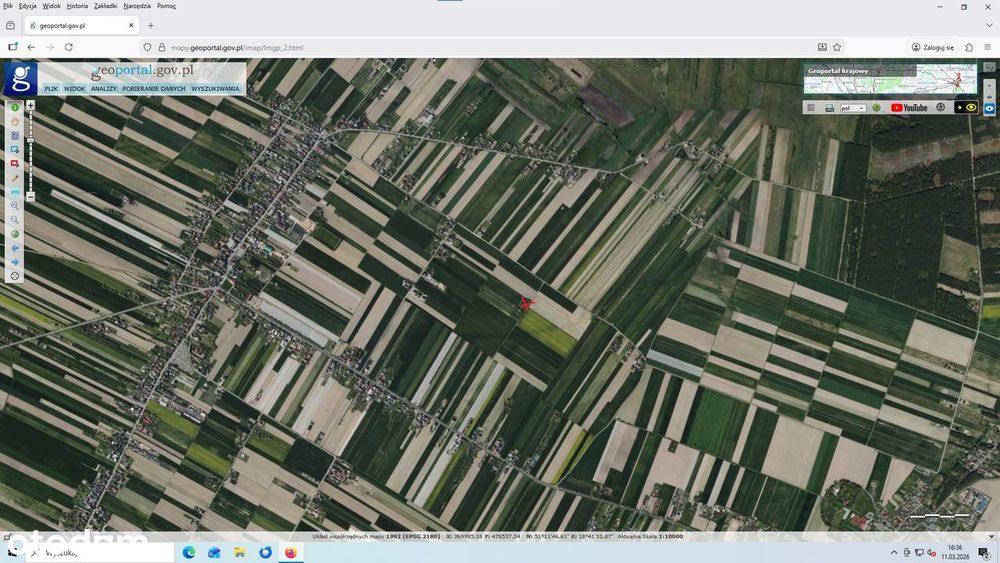Open Firefox Historia menu
This screenshot has width=1000, height=563.
click(77, 6)
